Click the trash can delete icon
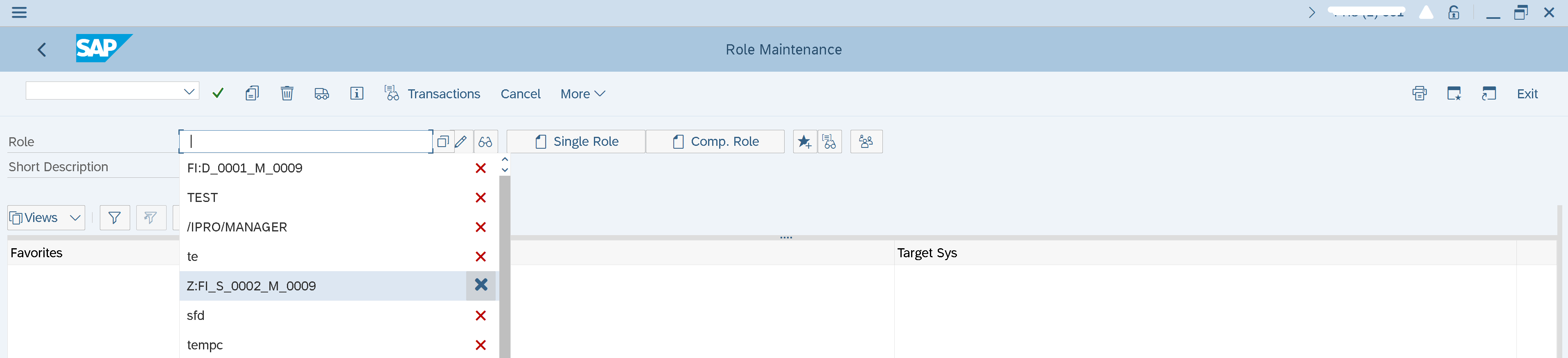This screenshot has height=358, width=1568. tap(287, 93)
